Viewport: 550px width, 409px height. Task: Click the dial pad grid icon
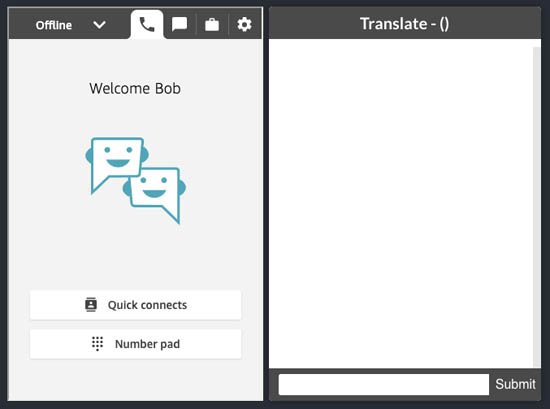tap(98, 344)
